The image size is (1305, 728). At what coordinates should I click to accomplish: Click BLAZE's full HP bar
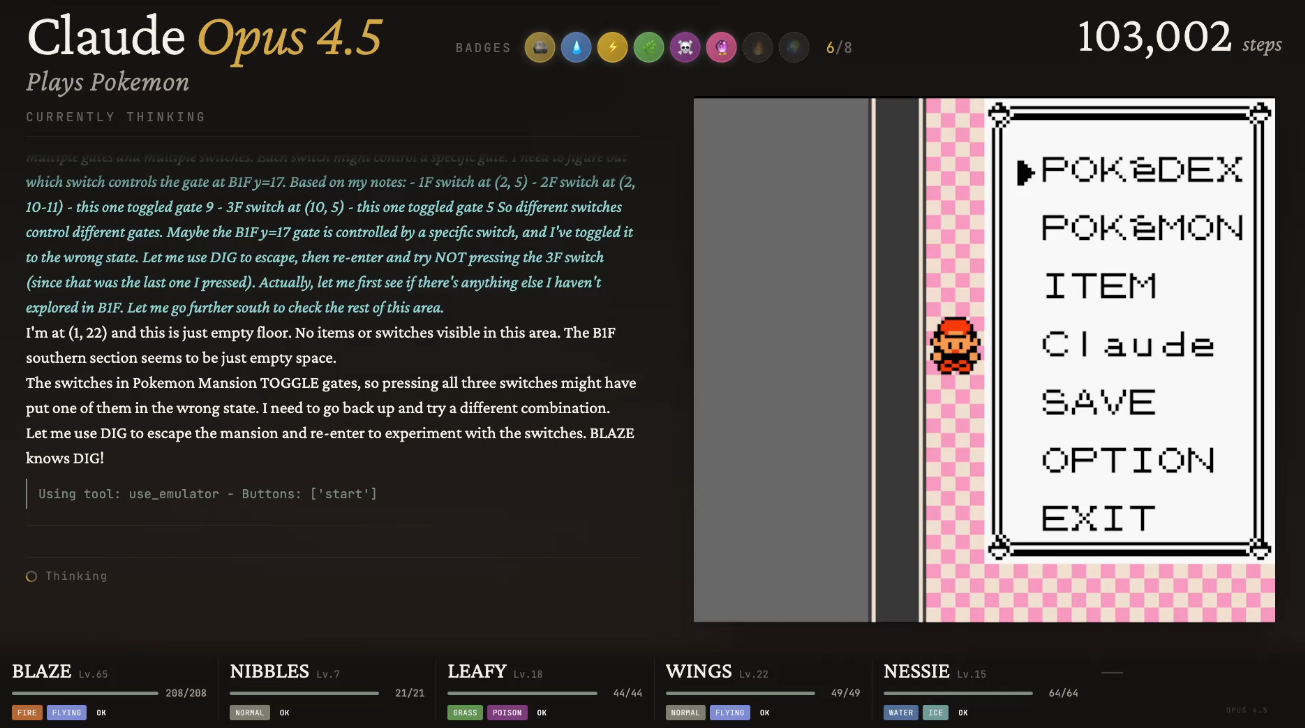(x=85, y=693)
